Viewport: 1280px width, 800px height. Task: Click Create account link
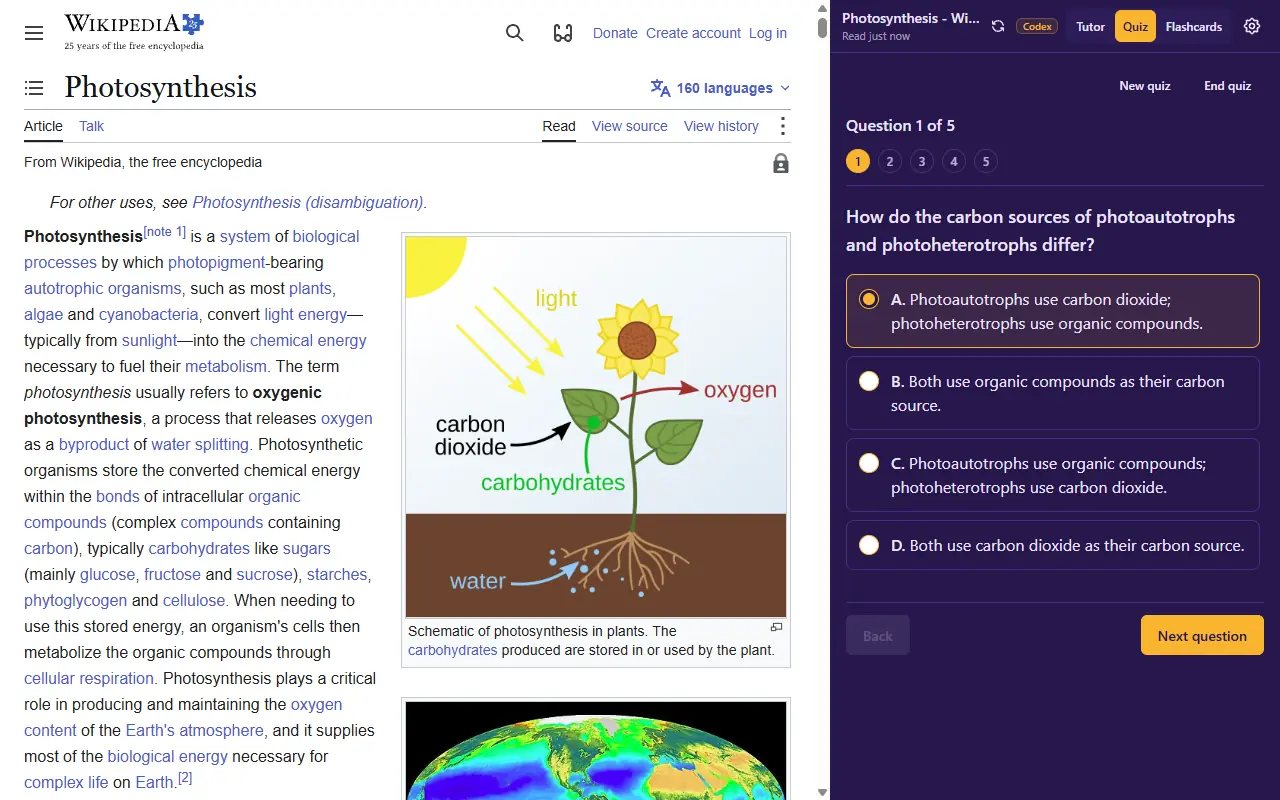pyautogui.click(x=693, y=33)
